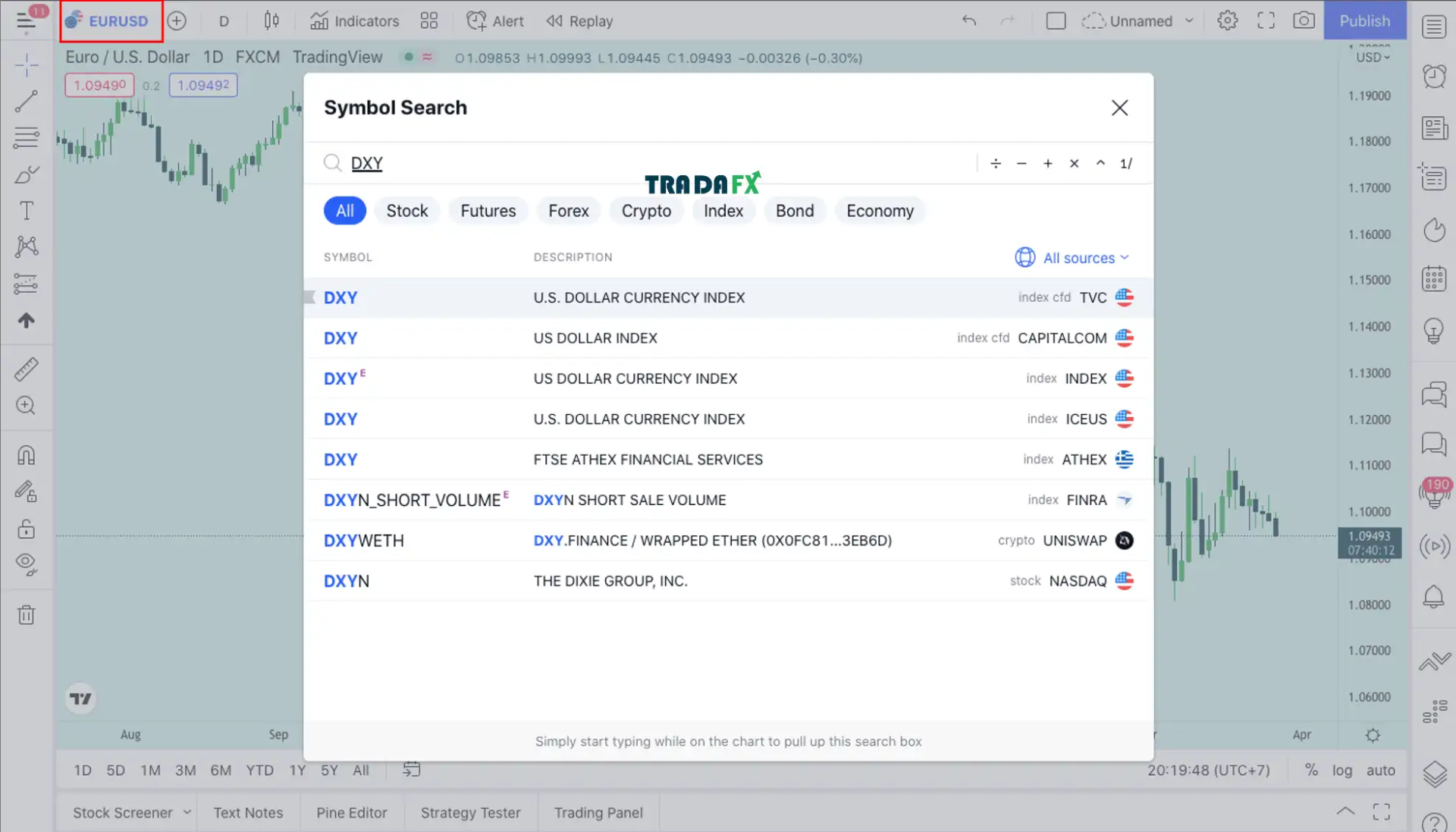Click the Publish button
Image resolution: width=1456 pixels, height=832 pixels.
1364,21
